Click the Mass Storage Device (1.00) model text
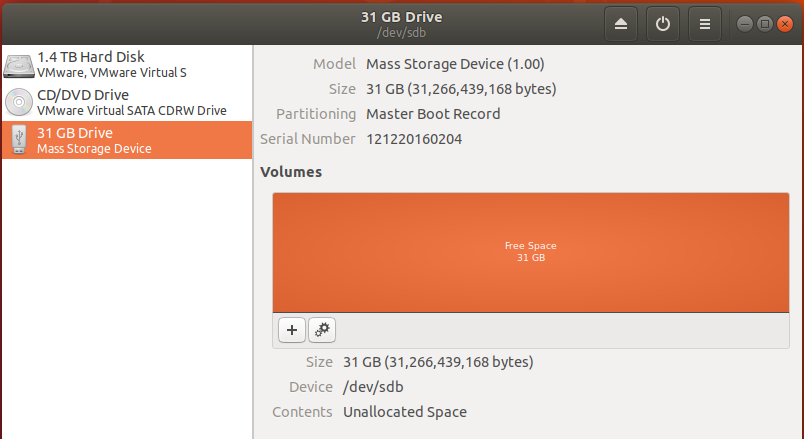This screenshot has height=439, width=804. pos(455,64)
